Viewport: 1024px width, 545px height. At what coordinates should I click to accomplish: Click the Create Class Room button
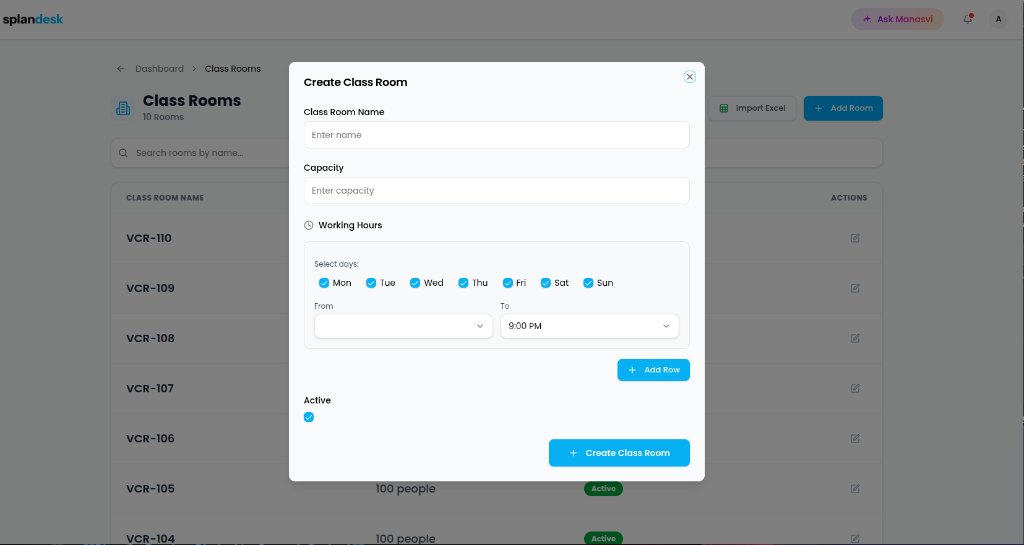point(619,453)
